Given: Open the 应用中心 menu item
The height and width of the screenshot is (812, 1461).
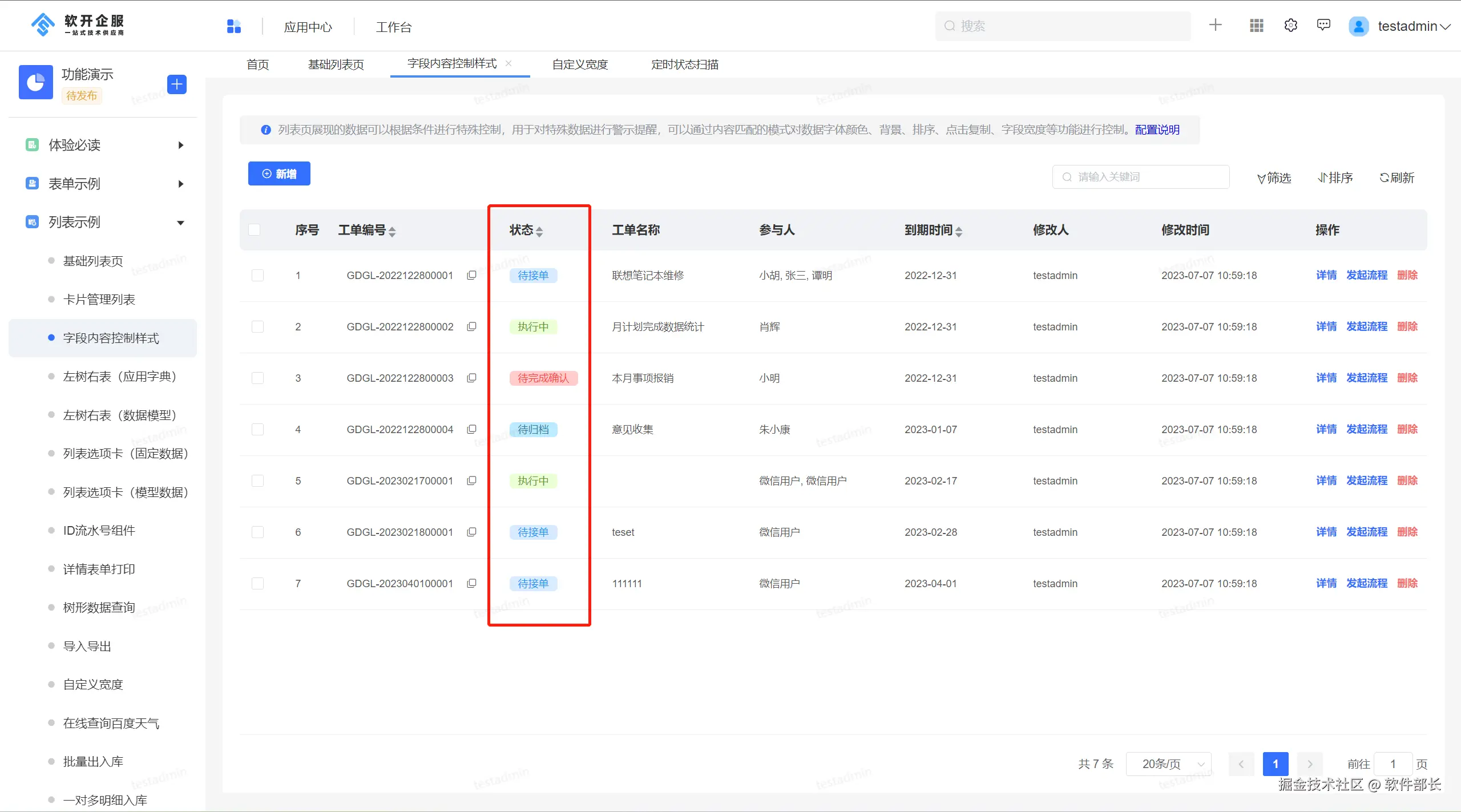Looking at the screenshot, I should (x=308, y=27).
